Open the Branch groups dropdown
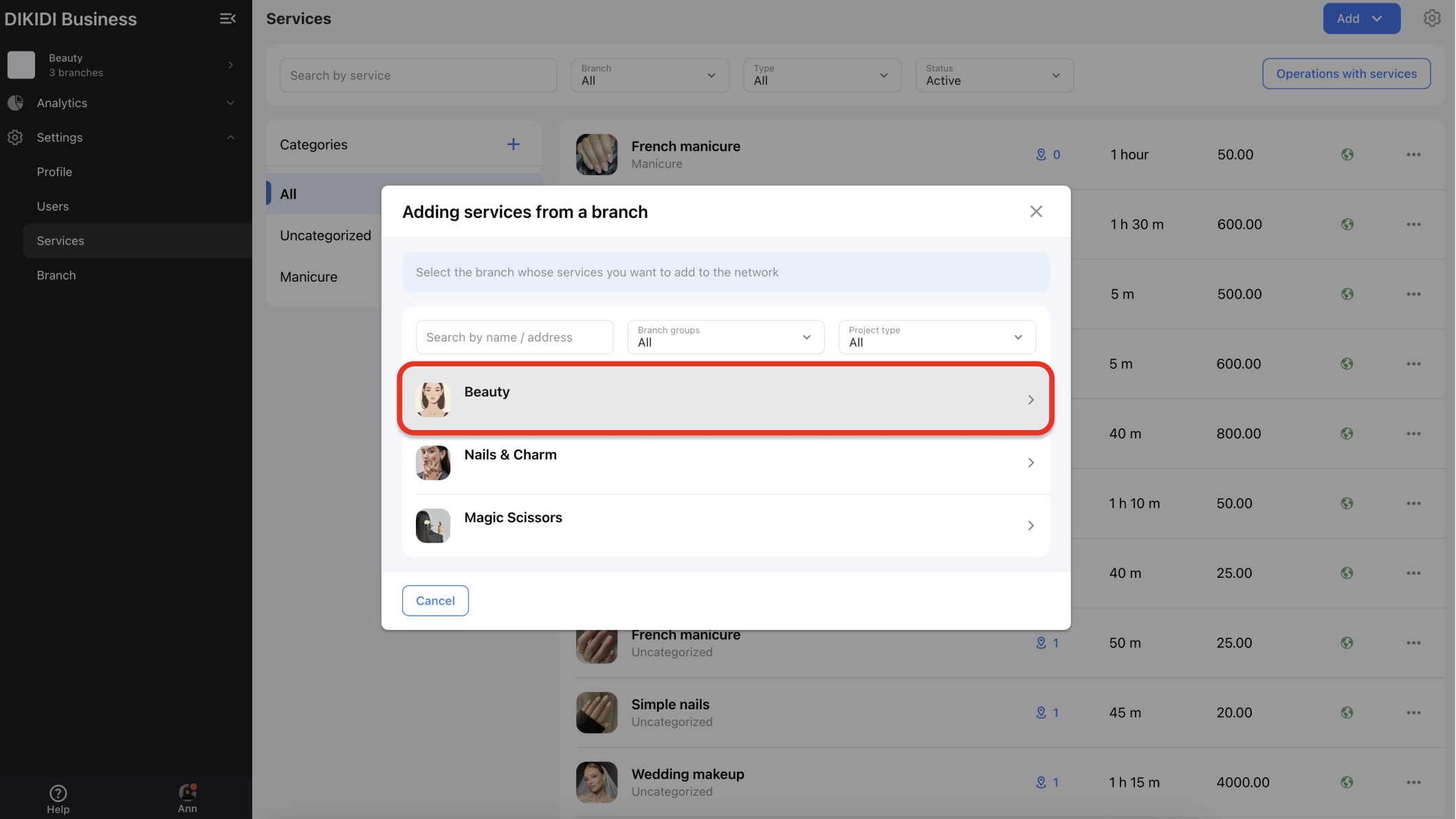Viewport: 1456px width, 819px height. pyautogui.click(x=725, y=337)
